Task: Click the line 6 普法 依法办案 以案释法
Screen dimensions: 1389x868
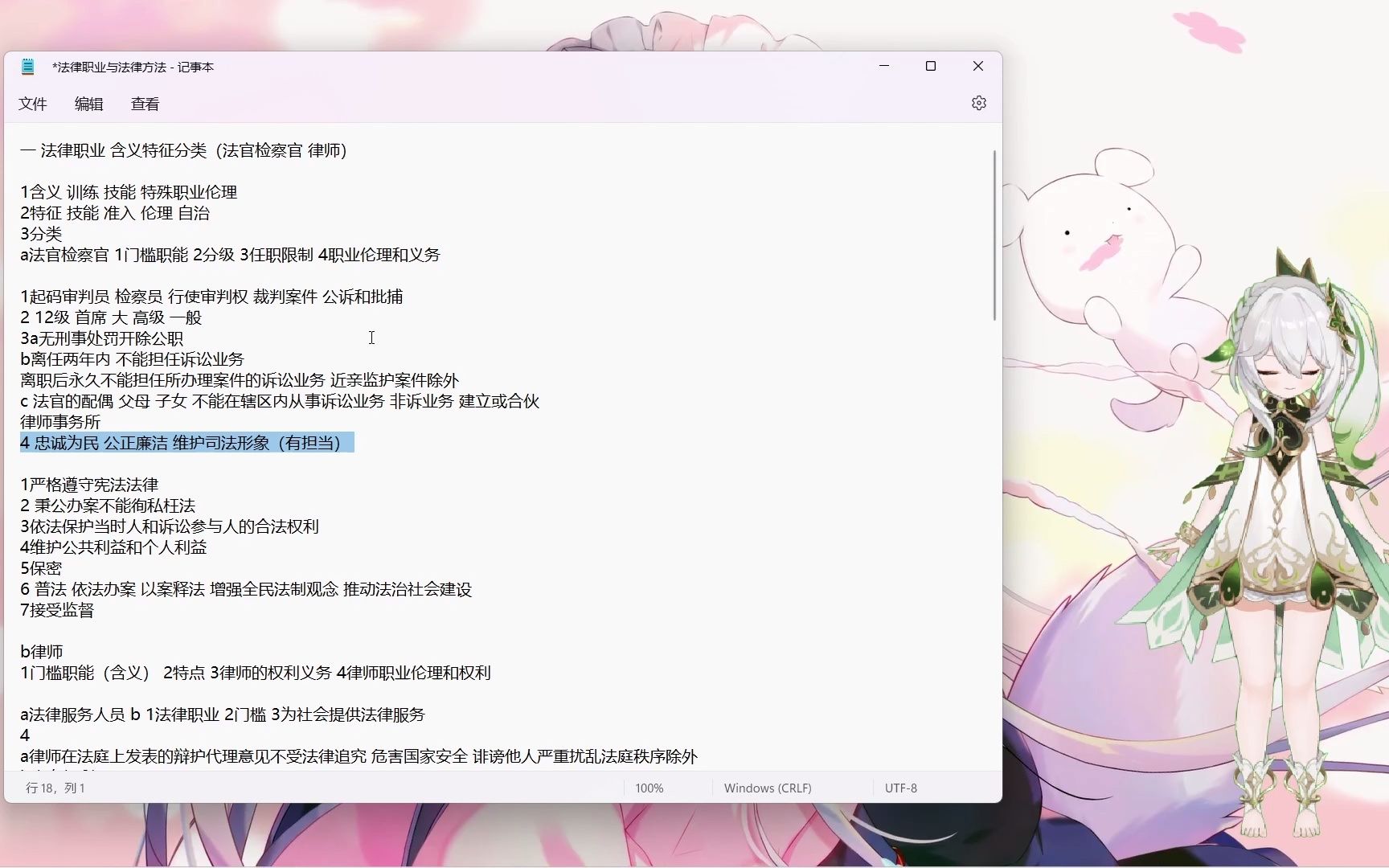Action: click(x=246, y=589)
